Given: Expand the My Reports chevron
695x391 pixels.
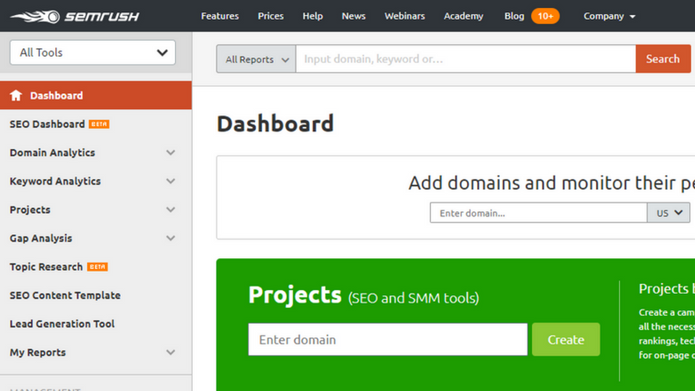Looking at the screenshot, I should [x=171, y=352].
